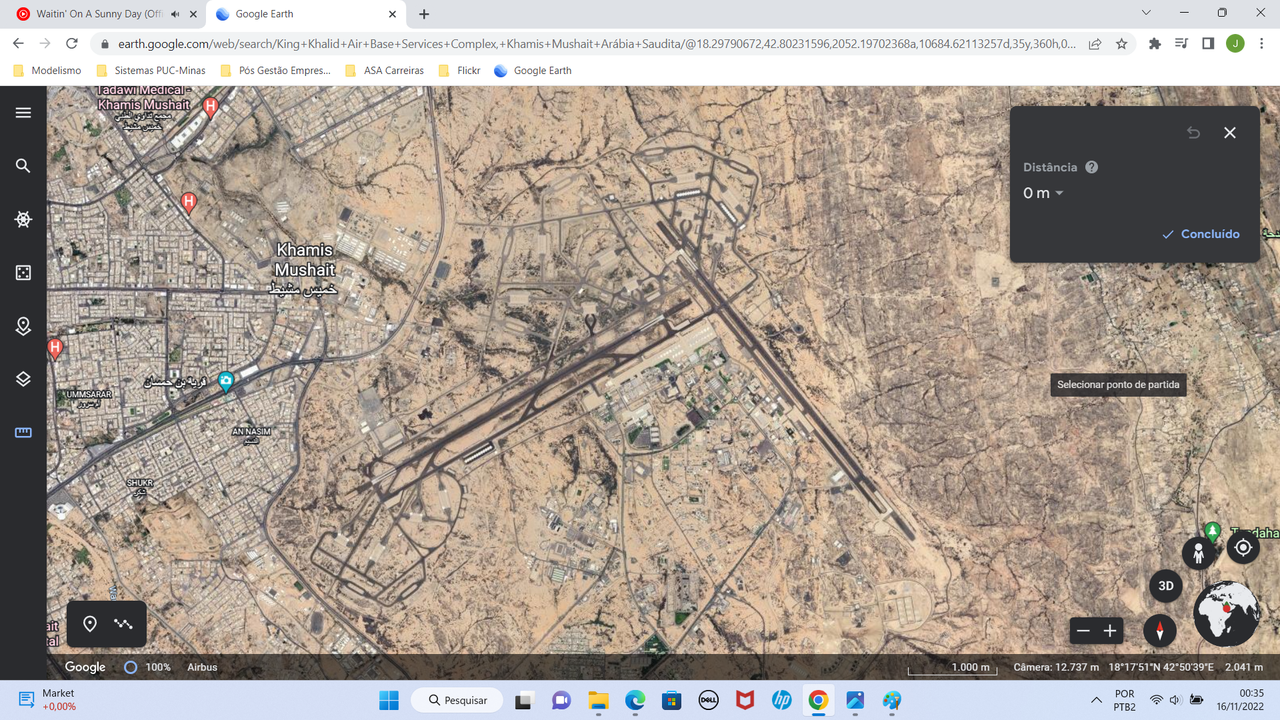Image resolution: width=1280 pixels, height=720 pixels.
Task: Click the Khamis Mushait map label
Action: pos(306,269)
